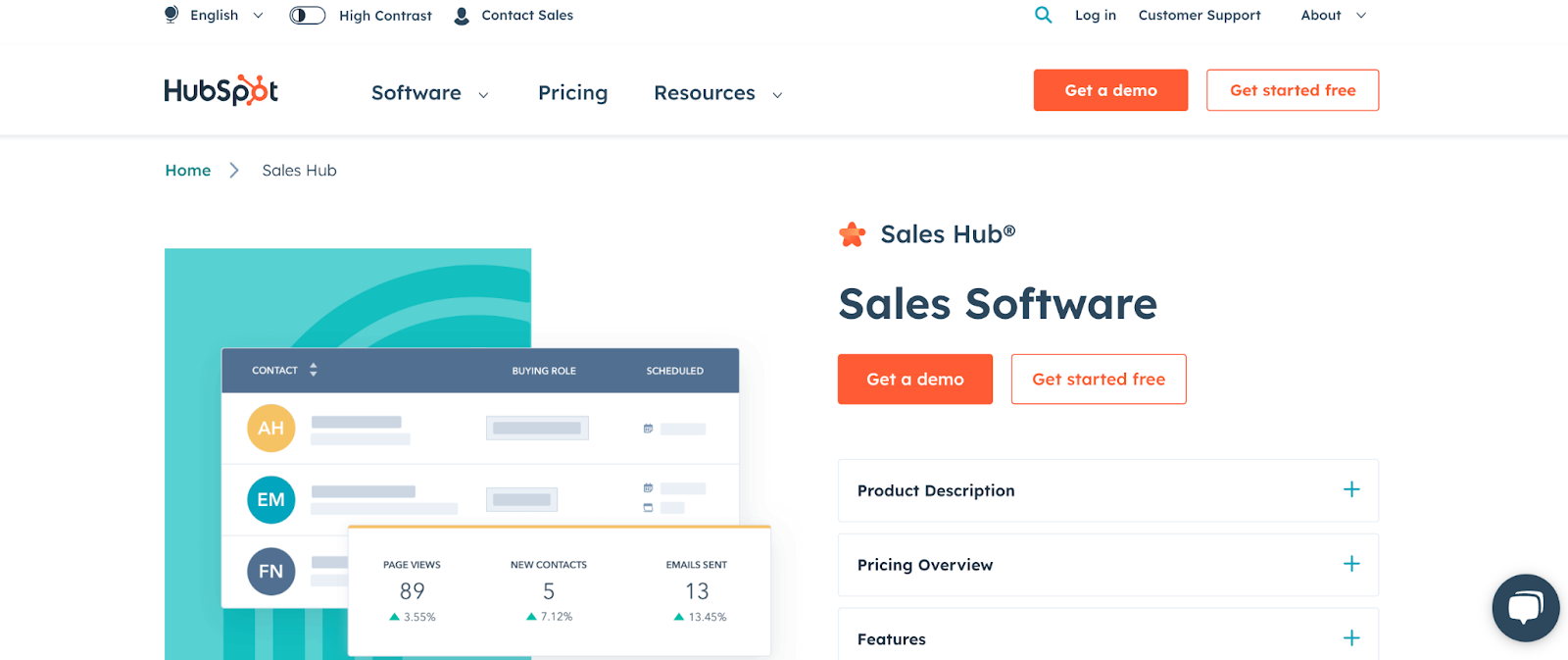Expand the Features section

1108,635
